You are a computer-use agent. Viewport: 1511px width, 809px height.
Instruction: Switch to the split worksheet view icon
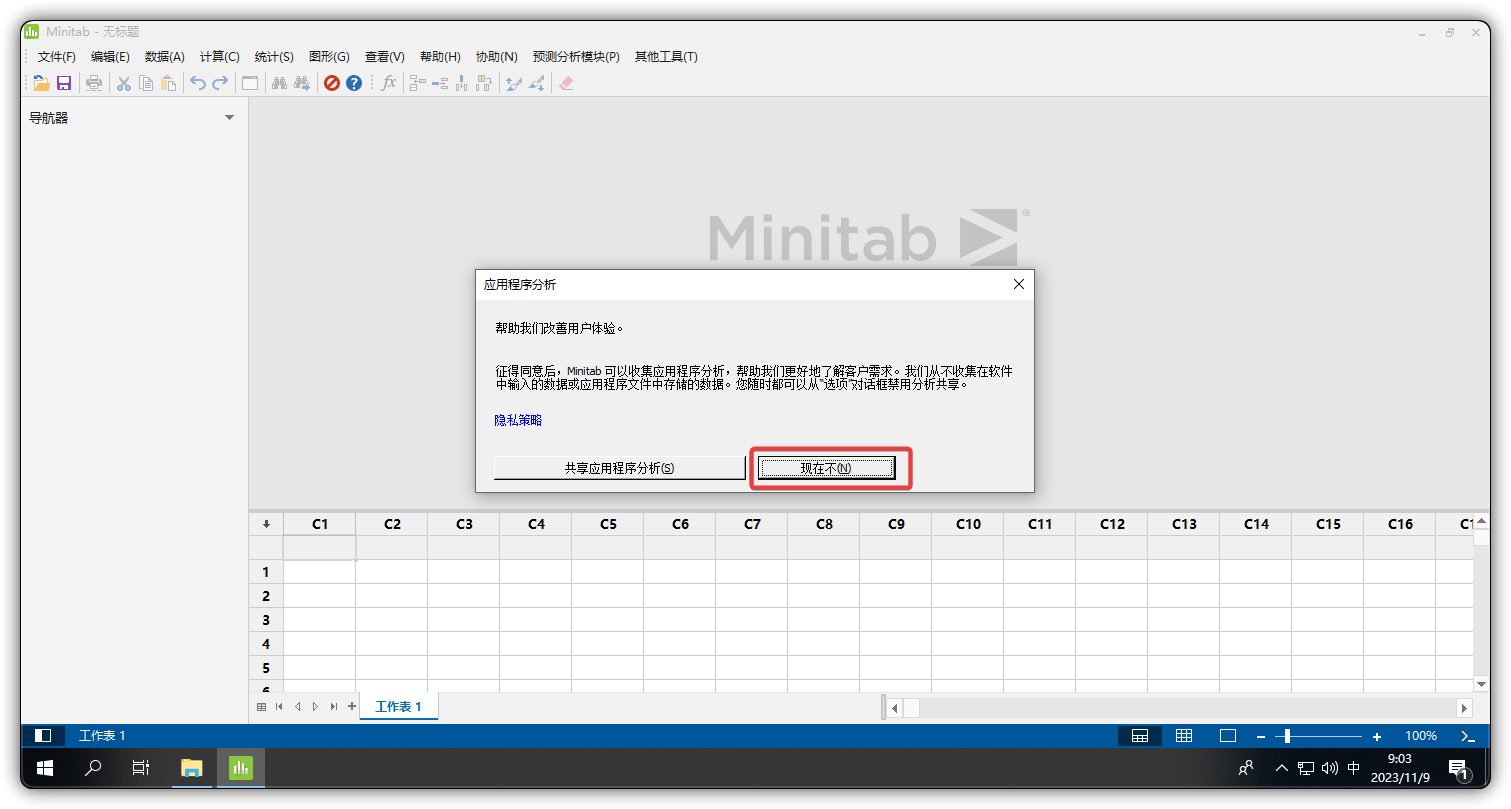coord(1140,736)
